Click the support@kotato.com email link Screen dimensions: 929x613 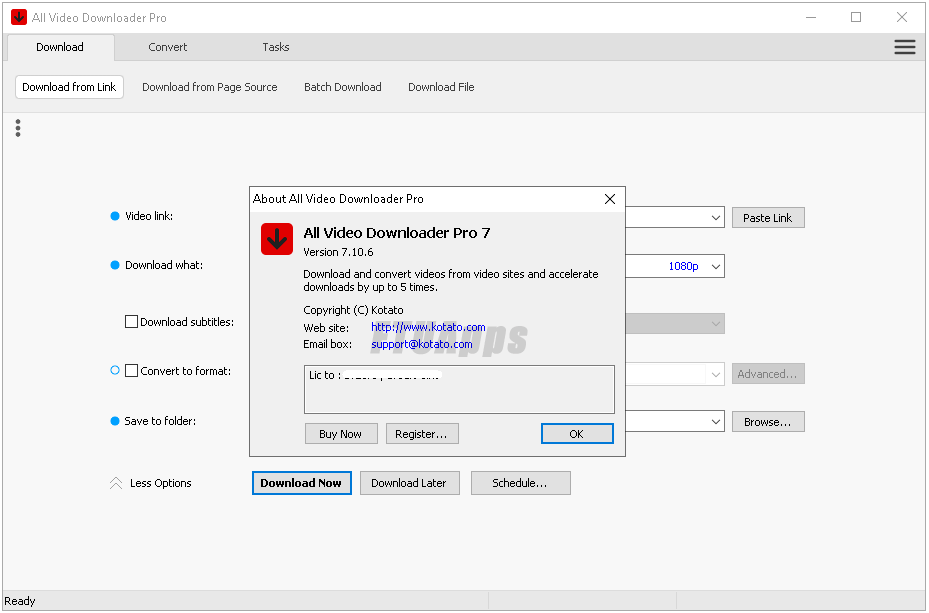[x=422, y=344]
